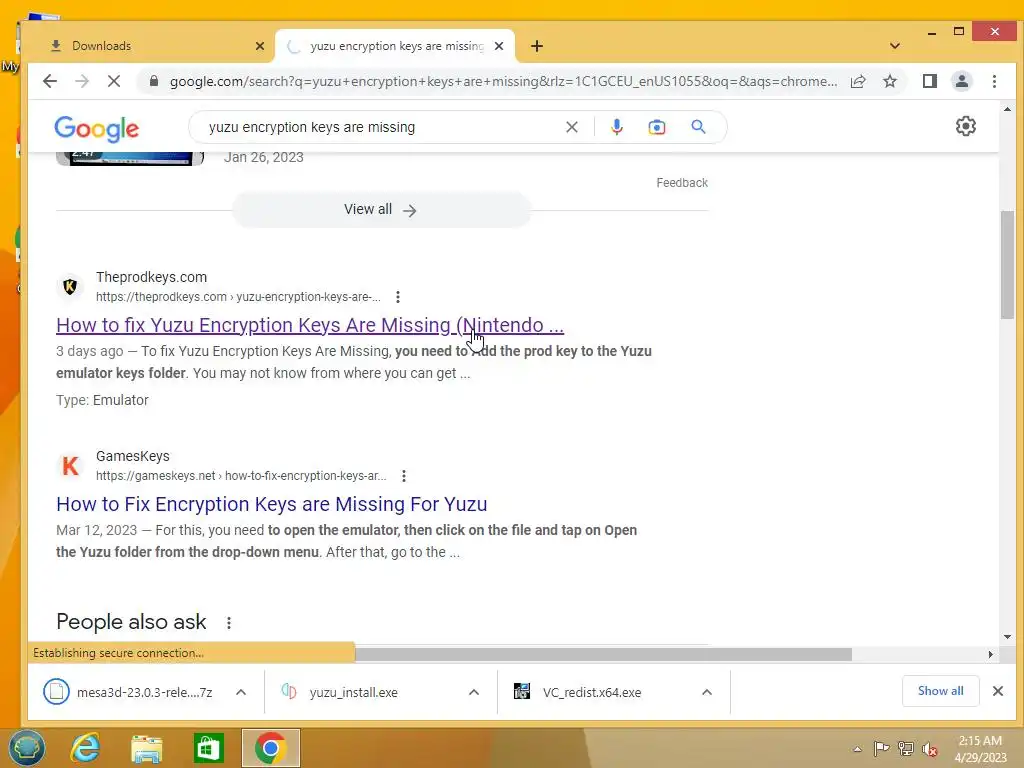Open Chrome three-dot menu
This screenshot has height=768, width=1024.
pyautogui.click(x=994, y=81)
